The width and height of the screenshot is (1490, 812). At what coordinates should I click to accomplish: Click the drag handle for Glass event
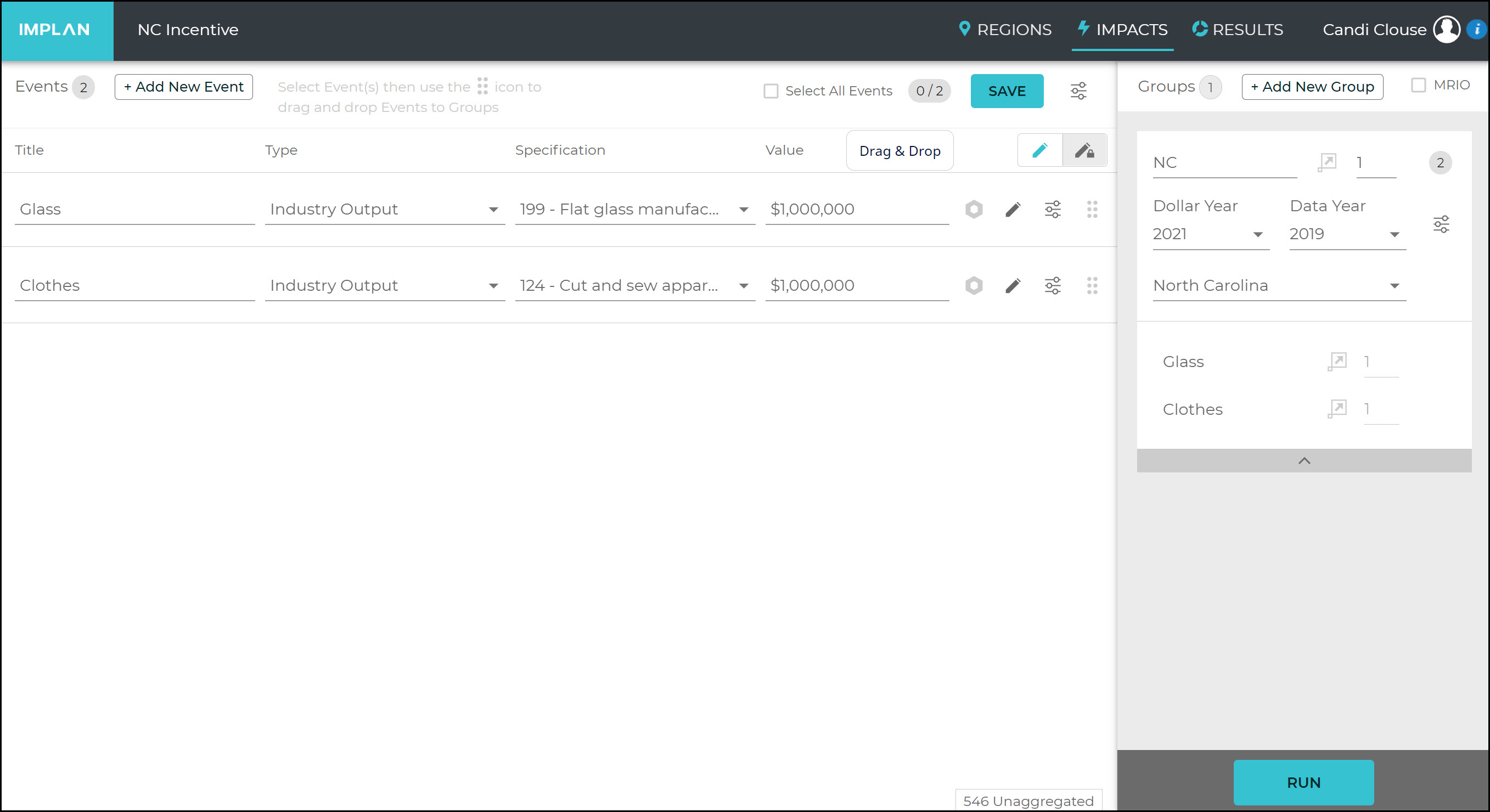point(1092,210)
